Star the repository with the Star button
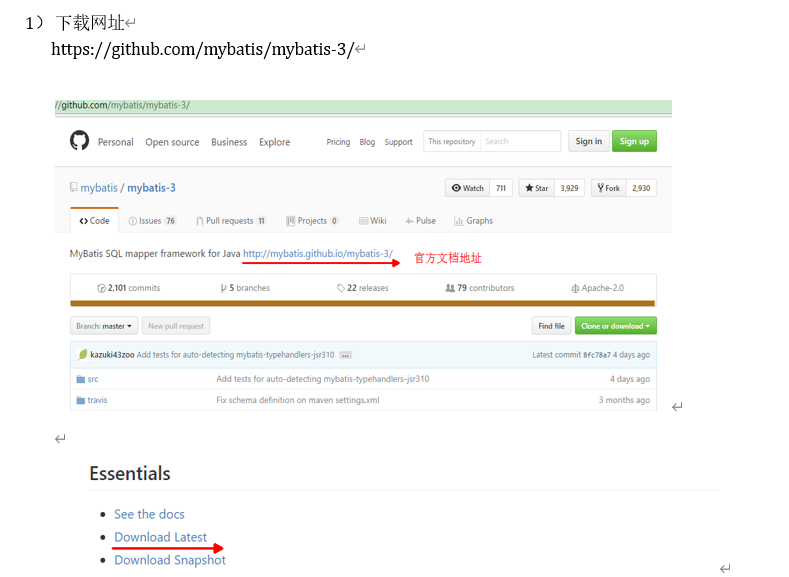The image size is (789, 577). (x=537, y=188)
